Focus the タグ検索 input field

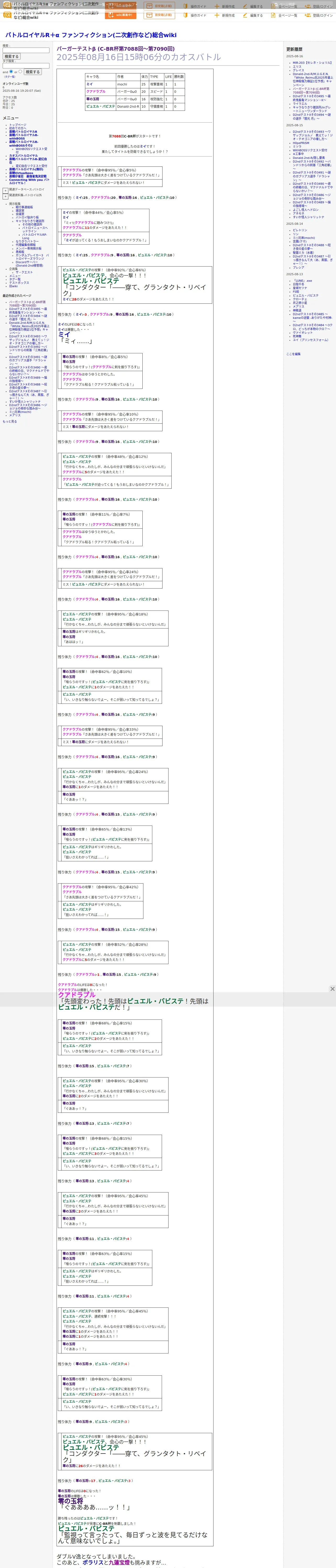click(26, 66)
